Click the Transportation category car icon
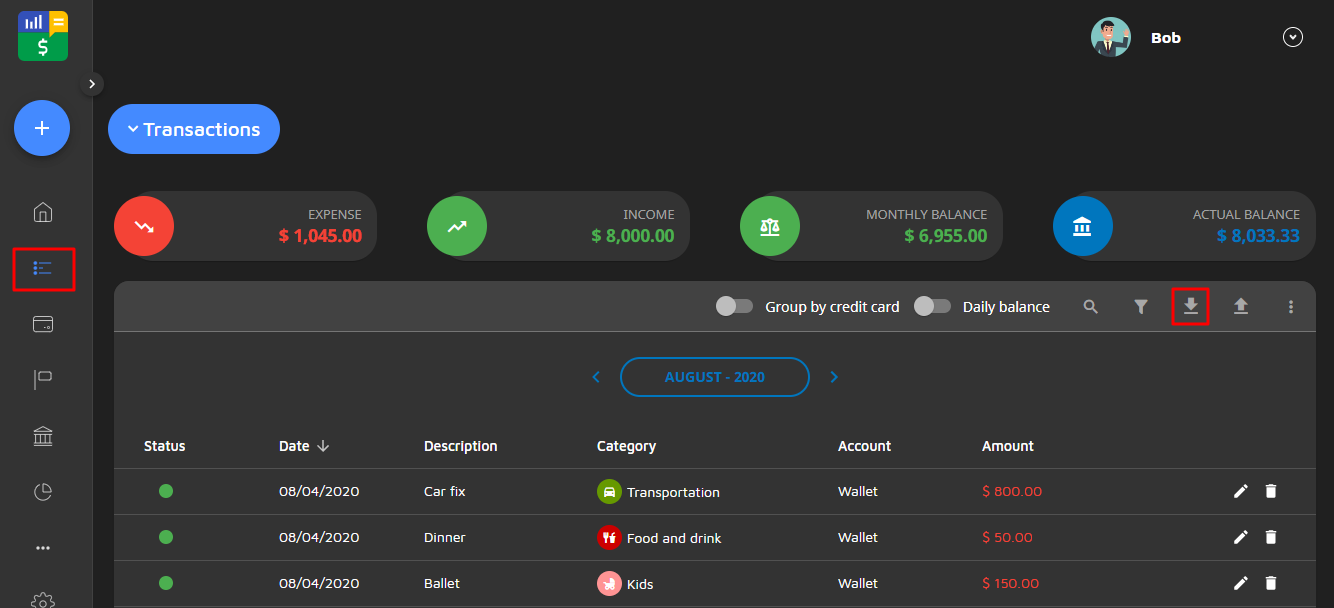Viewport: 1334px width, 608px height. (x=609, y=492)
